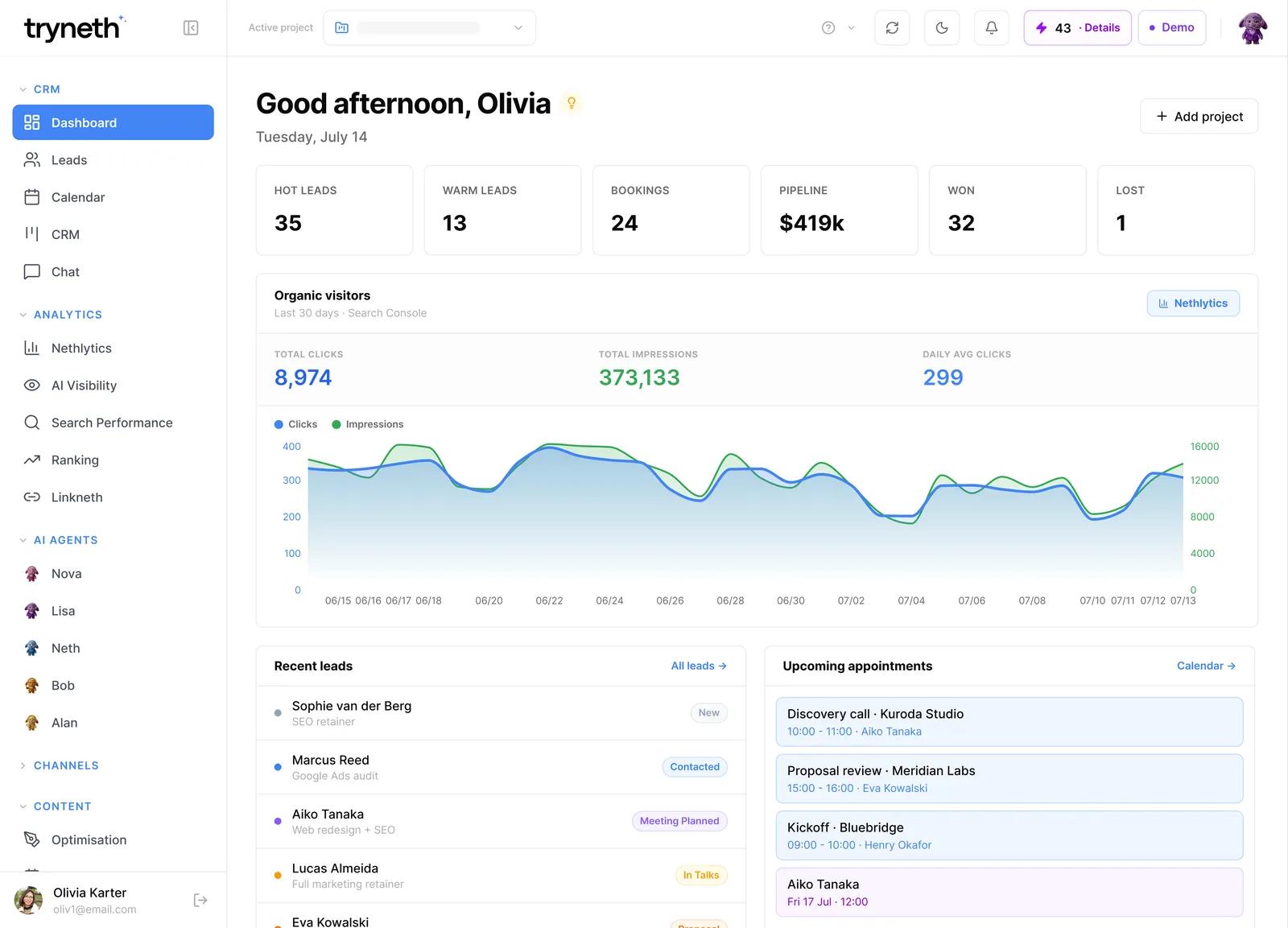Select Dashboard in the sidebar

coord(114,122)
